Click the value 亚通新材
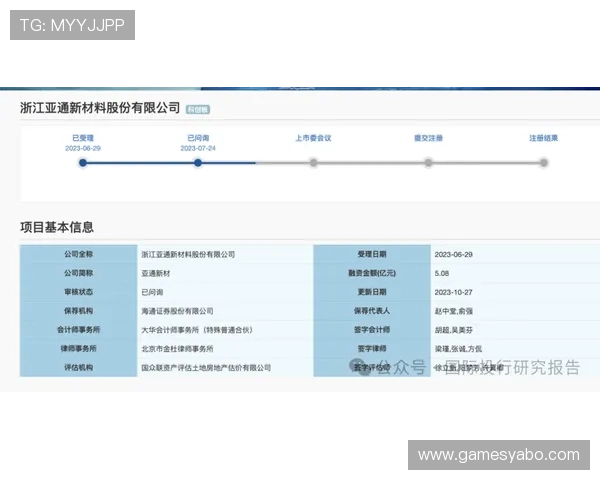The width and height of the screenshot is (600, 480). click(156, 273)
